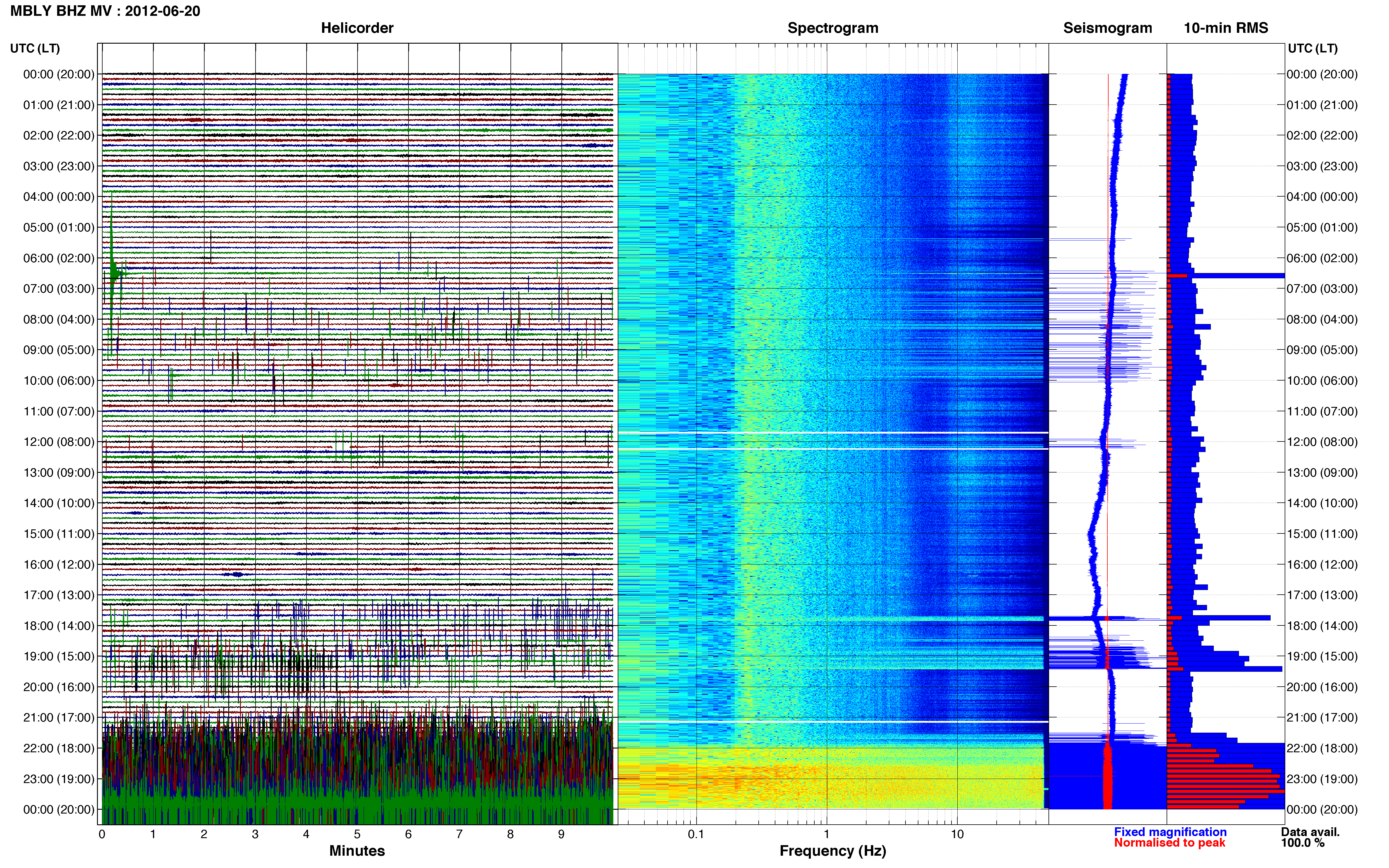The height and width of the screenshot is (868, 1389).
Task: Click the left '22:00 (18:00)' time label
Action: pos(59,748)
